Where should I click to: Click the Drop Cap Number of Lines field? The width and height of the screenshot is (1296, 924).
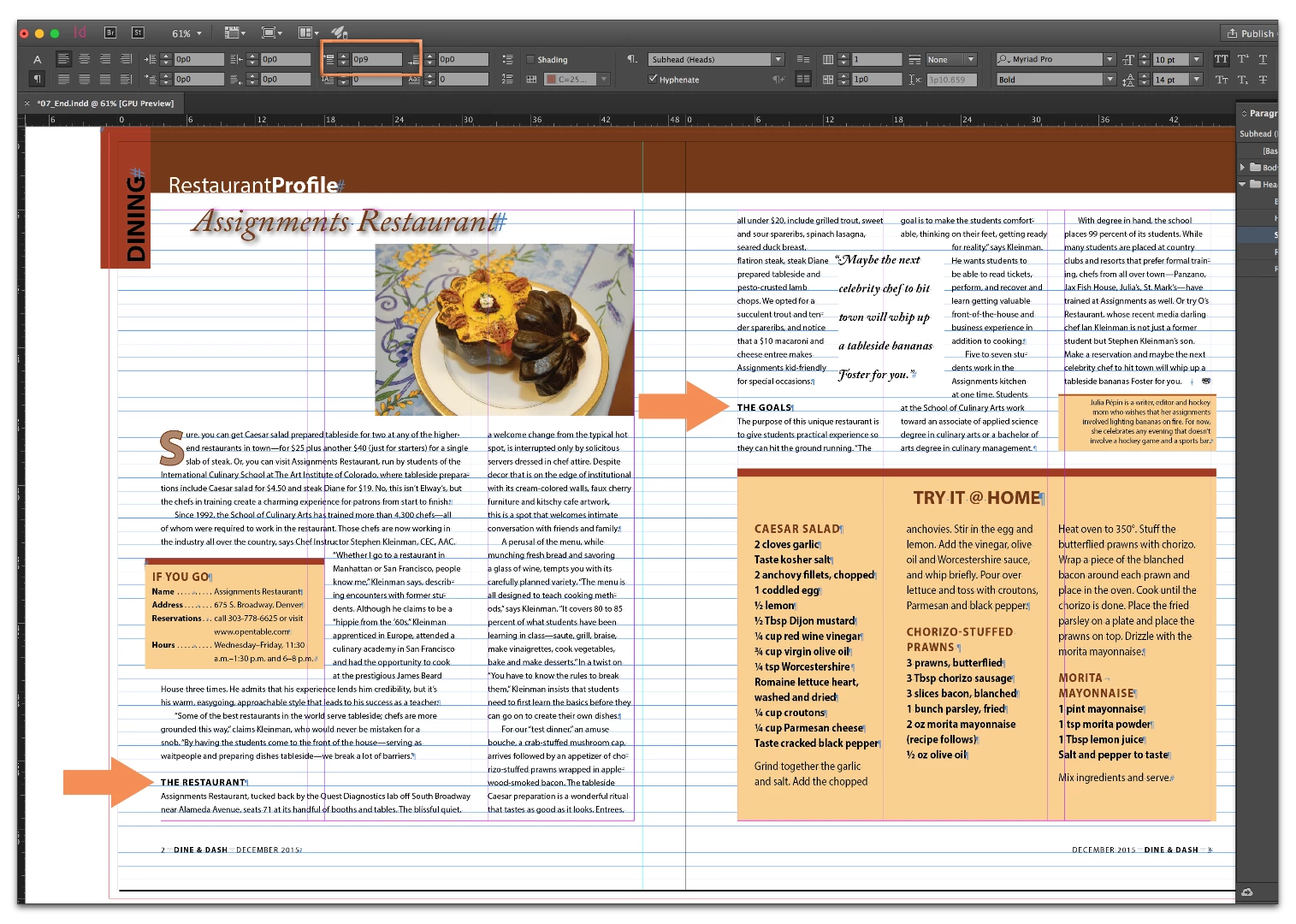(376, 79)
